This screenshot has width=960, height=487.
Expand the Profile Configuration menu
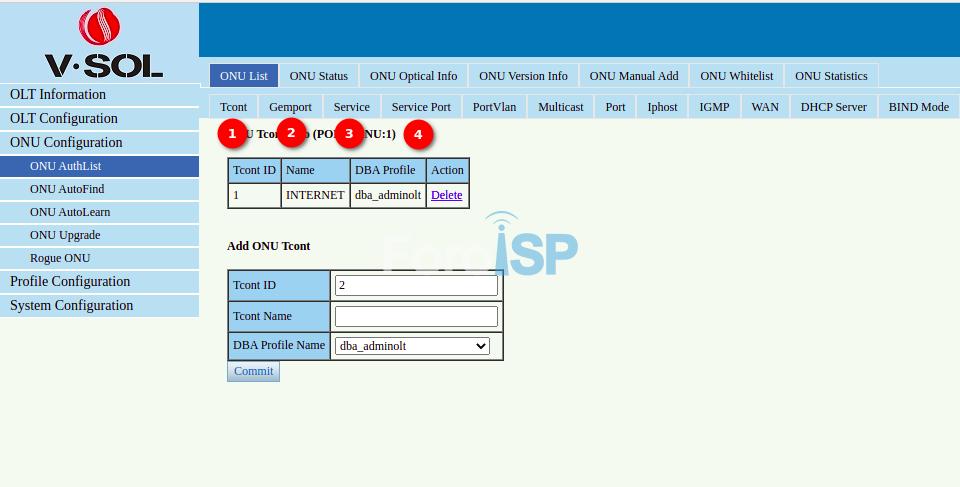(x=70, y=282)
